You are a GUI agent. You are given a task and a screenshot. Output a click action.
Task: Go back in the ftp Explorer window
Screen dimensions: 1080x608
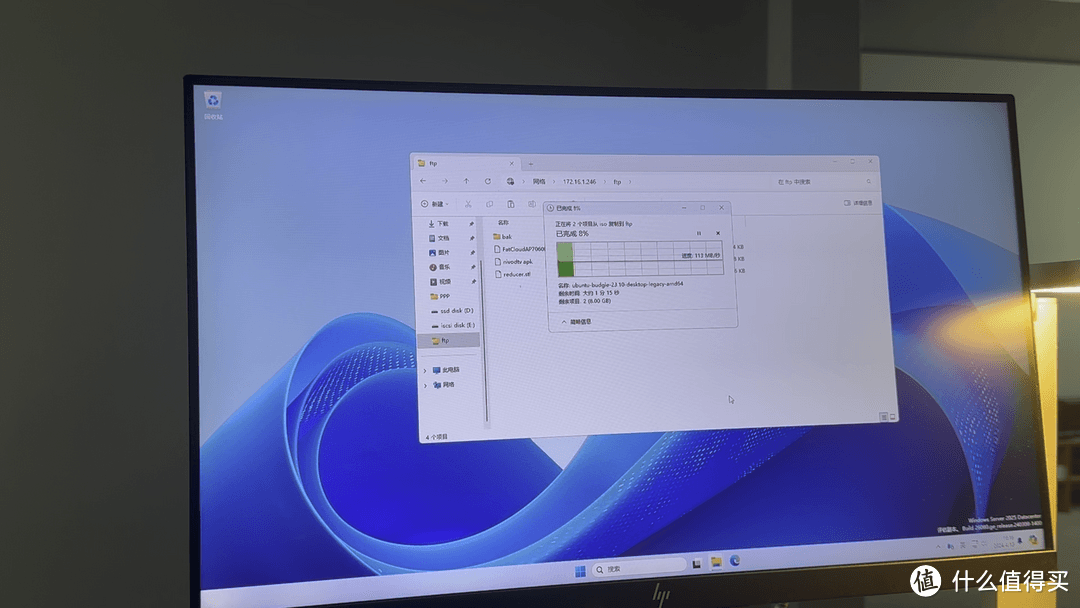click(423, 181)
